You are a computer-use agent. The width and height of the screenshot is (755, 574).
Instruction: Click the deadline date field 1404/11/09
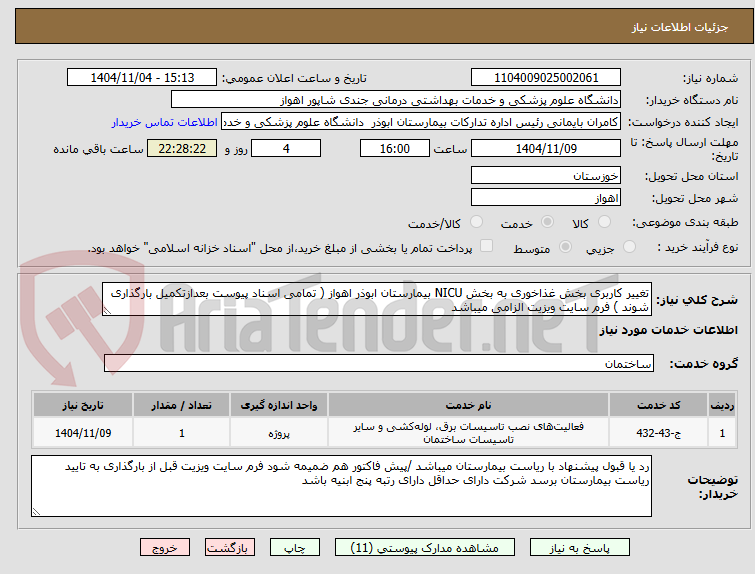(546, 148)
